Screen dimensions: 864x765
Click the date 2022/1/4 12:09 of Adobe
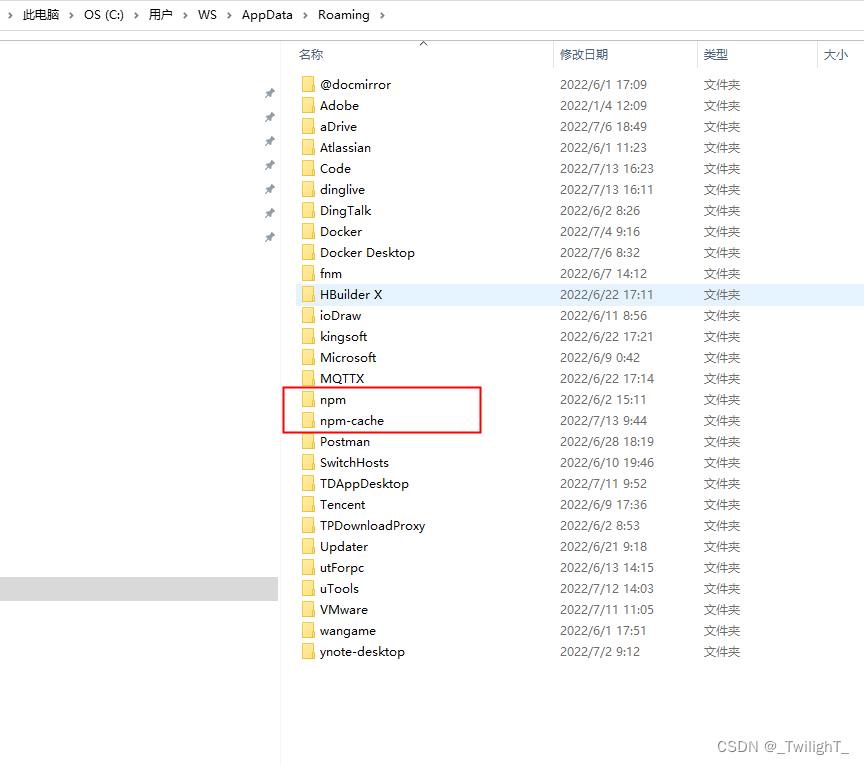tap(603, 106)
